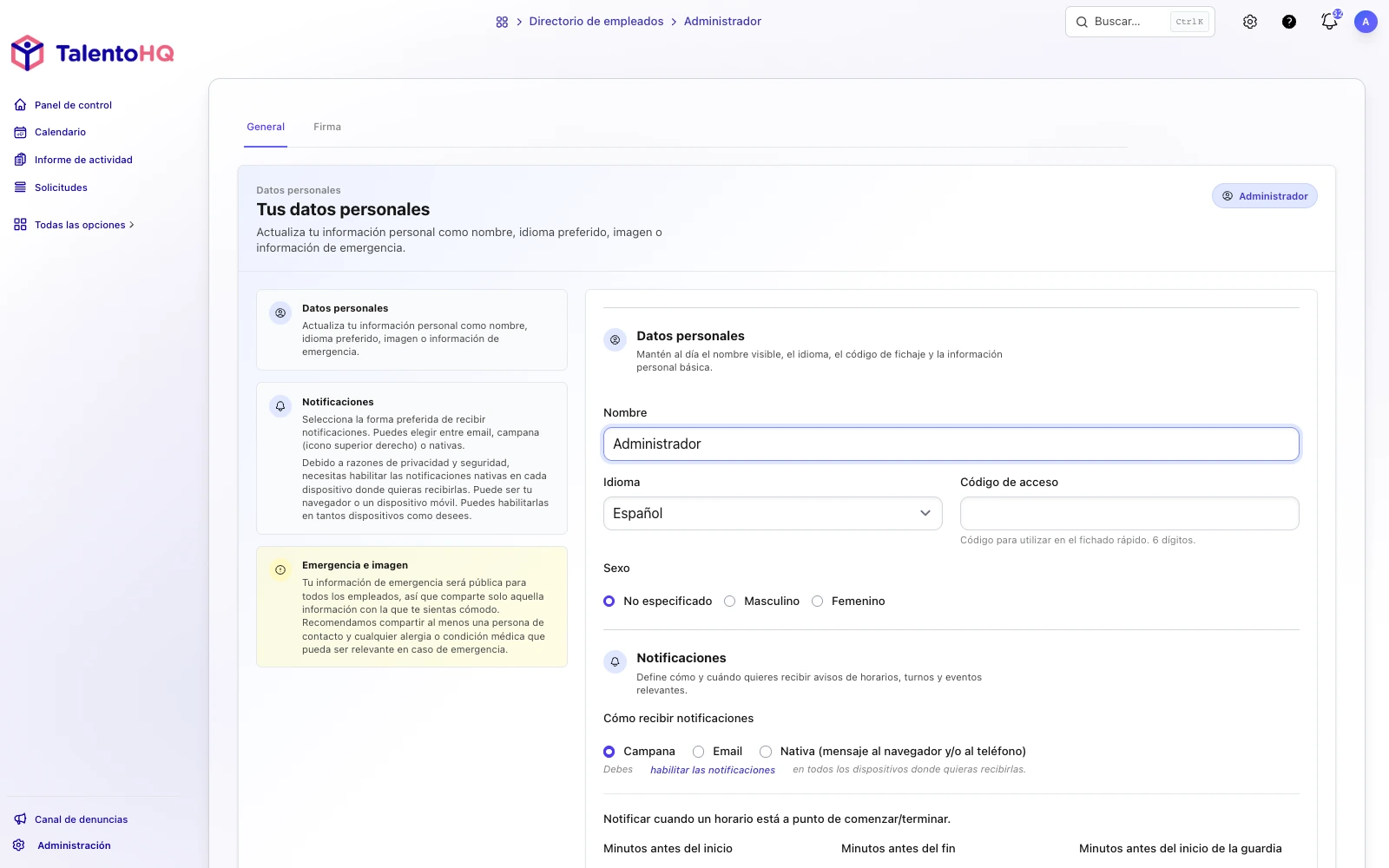This screenshot has height=868, width=1389.
Task: Click 'Emergencia e imagen' title in its card
Action: (x=355, y=565)
